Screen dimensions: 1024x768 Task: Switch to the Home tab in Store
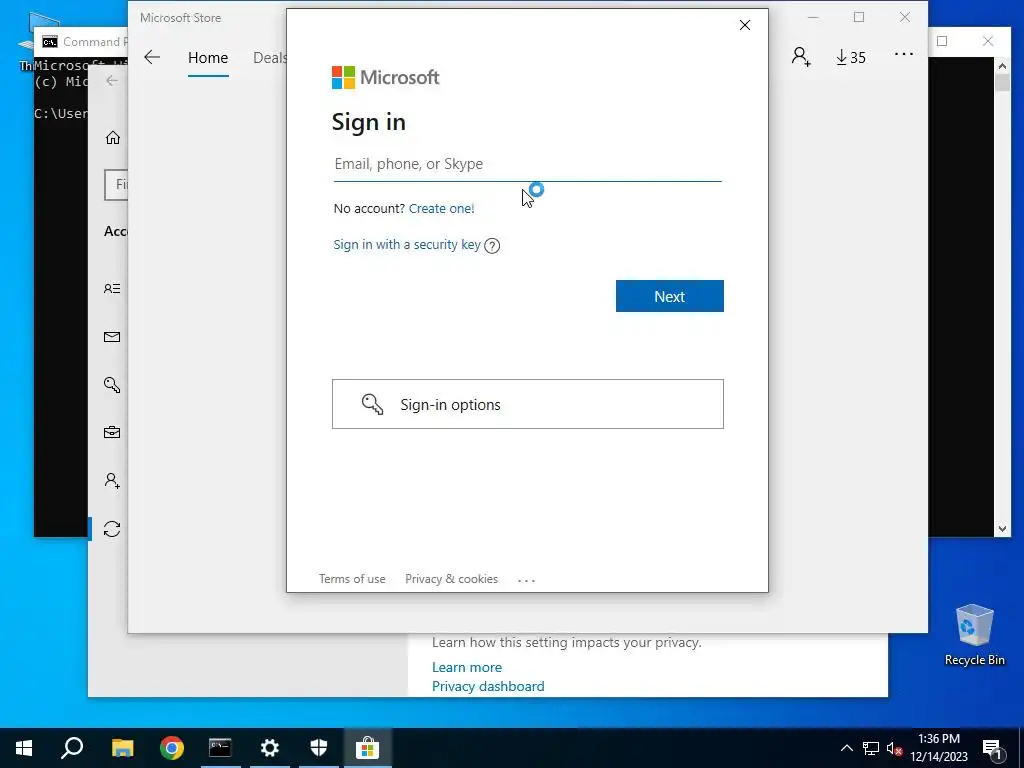pos(208,58)
